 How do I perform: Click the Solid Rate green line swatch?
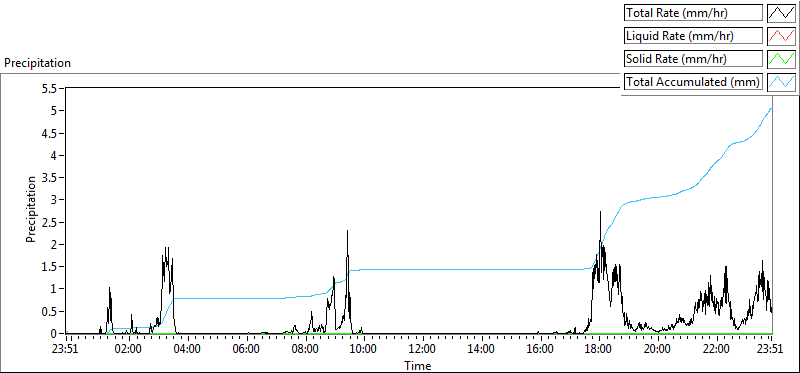click(781, 59)
